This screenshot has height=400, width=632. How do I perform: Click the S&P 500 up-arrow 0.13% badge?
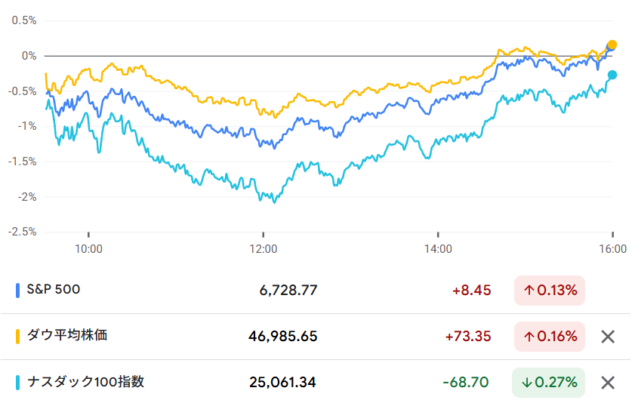(x=549, y=290)
